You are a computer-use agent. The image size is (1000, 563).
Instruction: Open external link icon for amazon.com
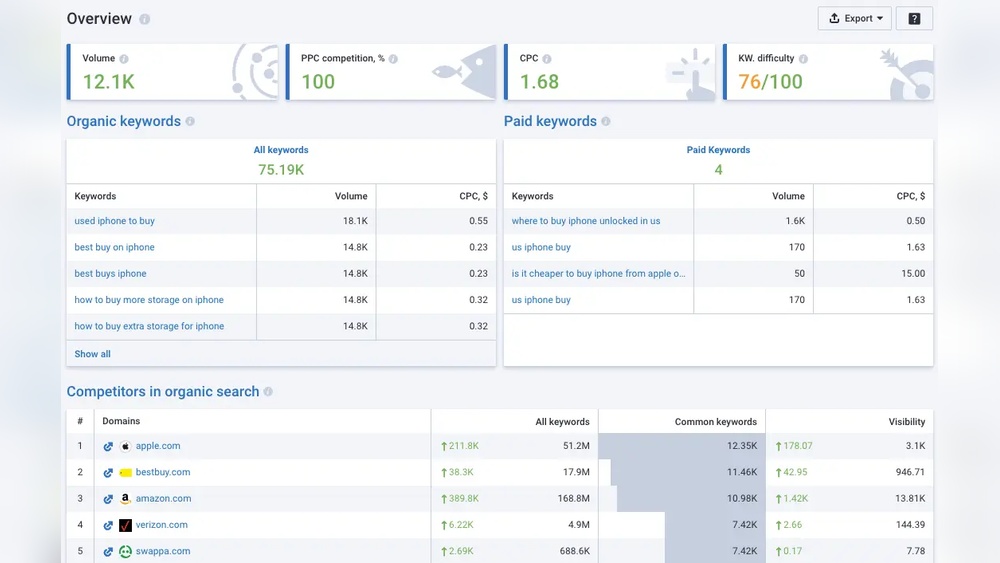(108, 499)
